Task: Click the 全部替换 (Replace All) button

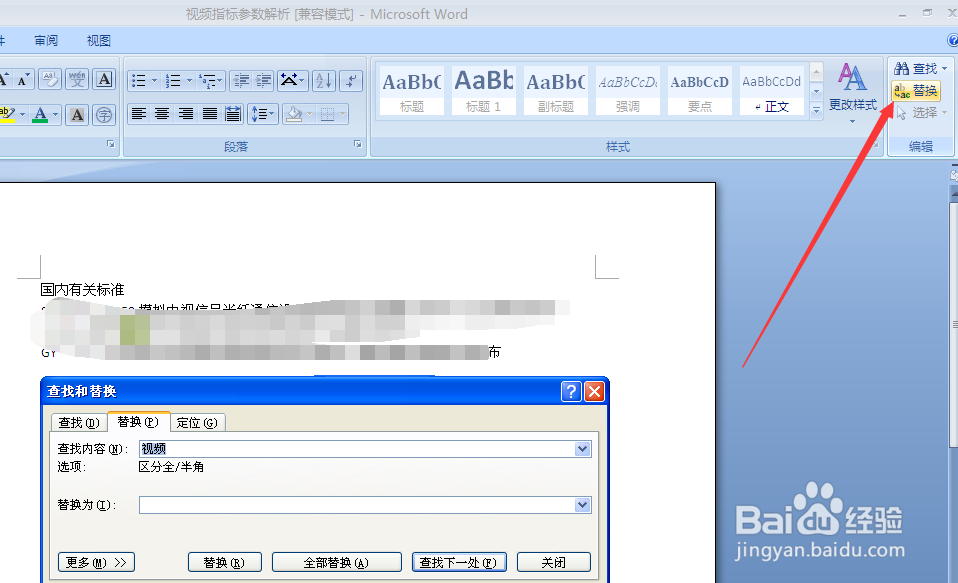Action: coord(336,561)
